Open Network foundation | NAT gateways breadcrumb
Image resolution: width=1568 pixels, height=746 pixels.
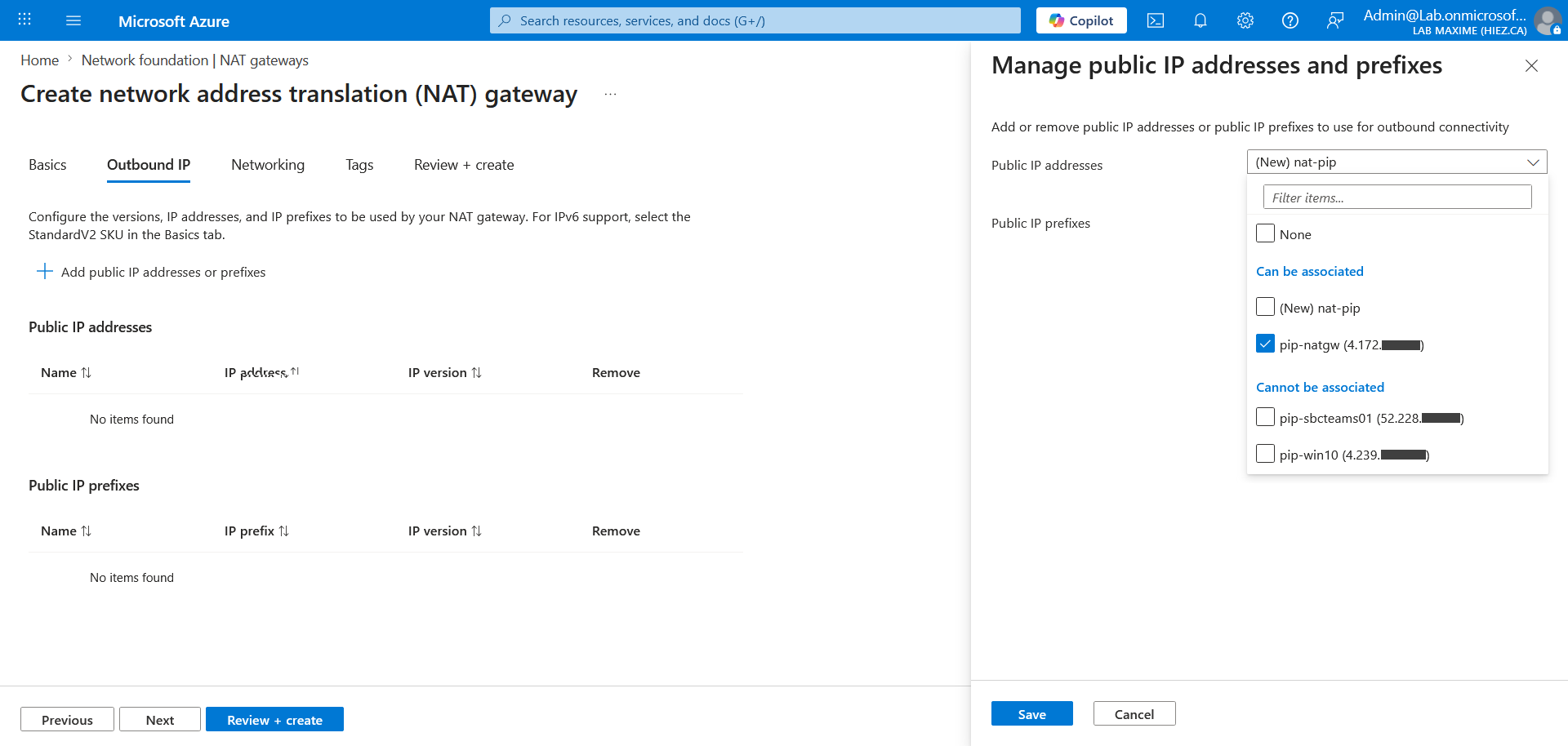point(195,60)
